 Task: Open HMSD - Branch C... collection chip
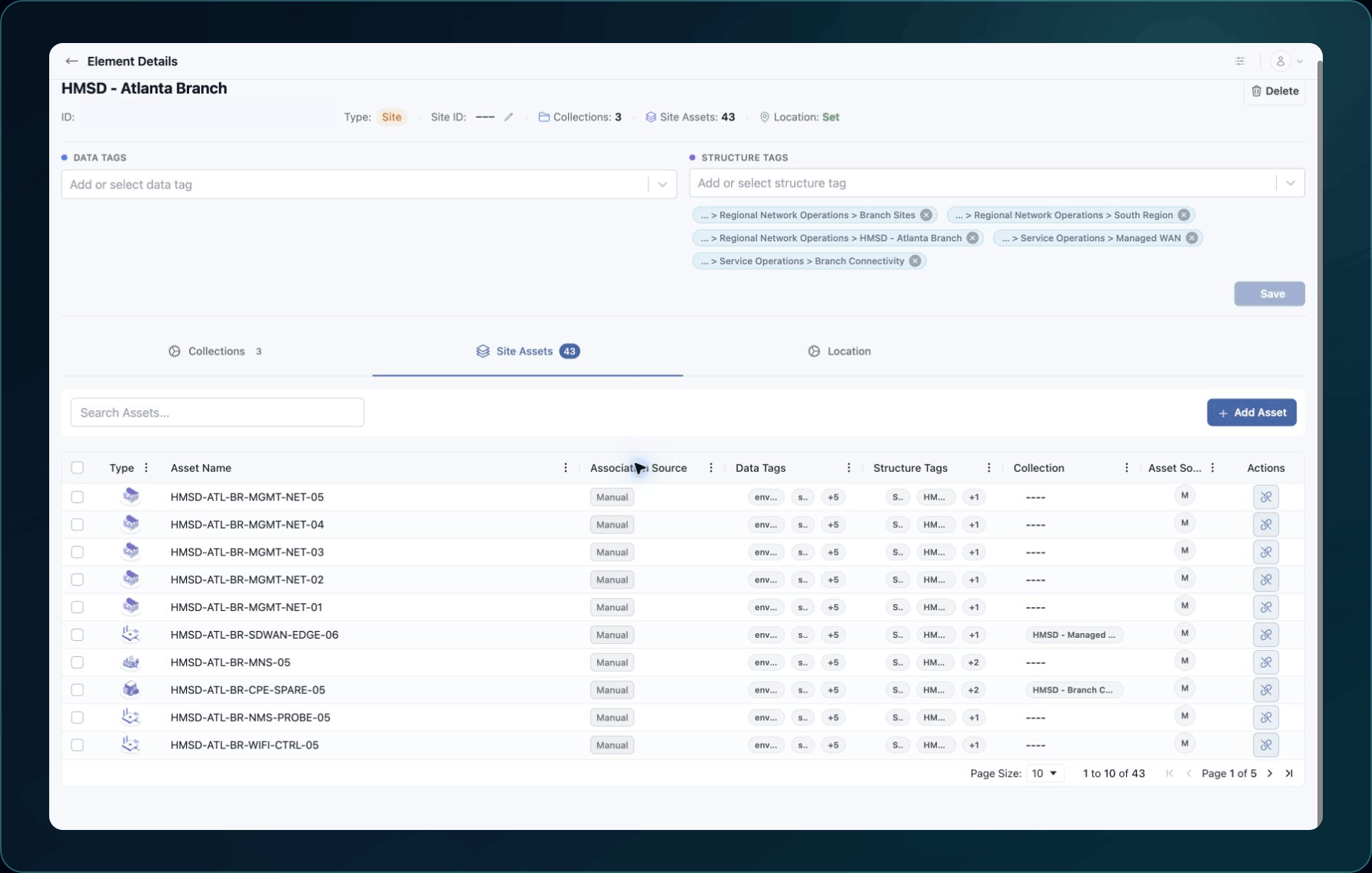coord(1074,690)
